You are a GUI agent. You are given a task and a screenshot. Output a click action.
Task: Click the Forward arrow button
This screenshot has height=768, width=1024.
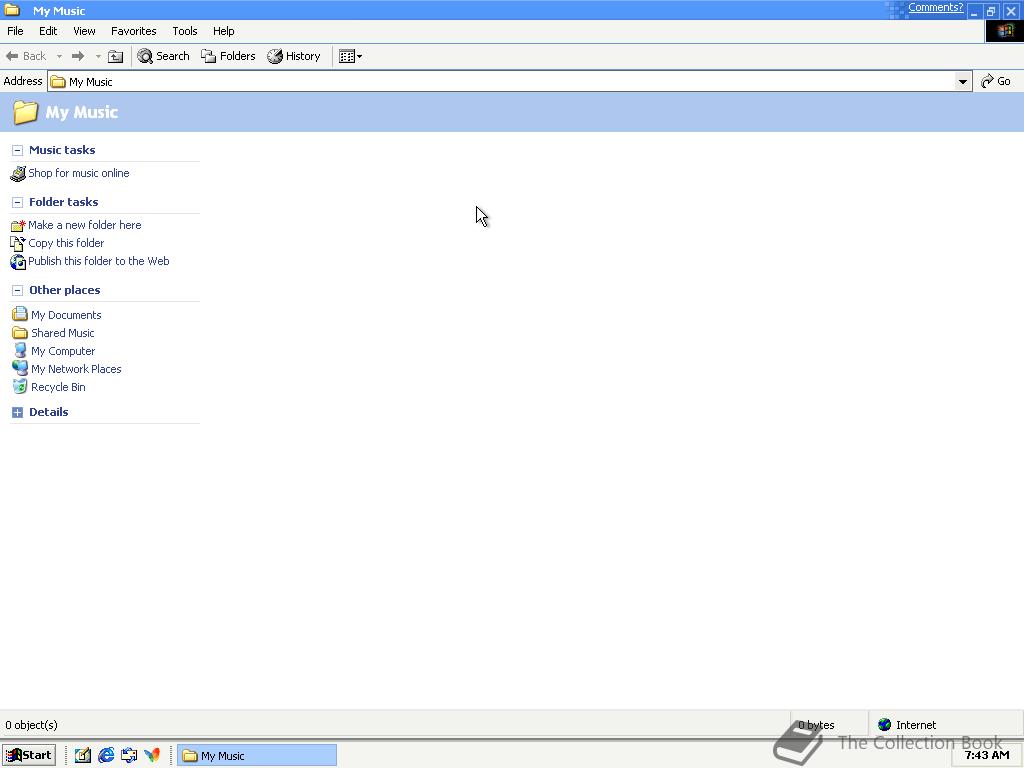(78, 56)
